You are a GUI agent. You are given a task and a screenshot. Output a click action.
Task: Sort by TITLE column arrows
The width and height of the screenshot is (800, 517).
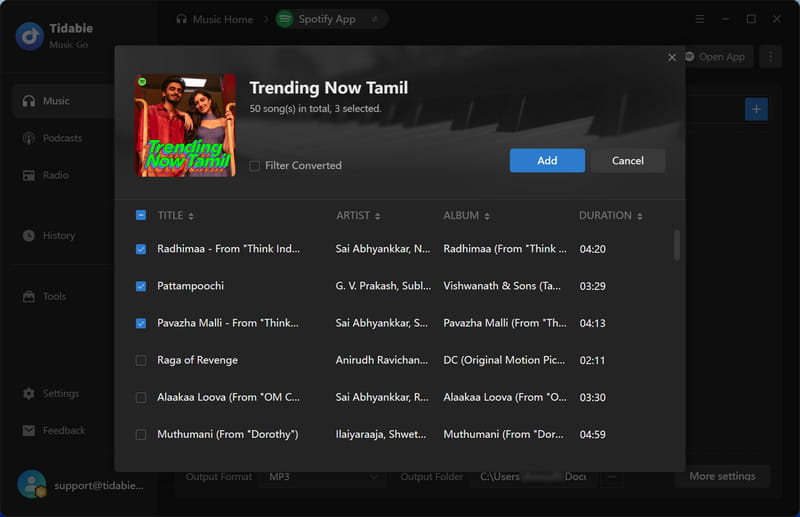191,216
